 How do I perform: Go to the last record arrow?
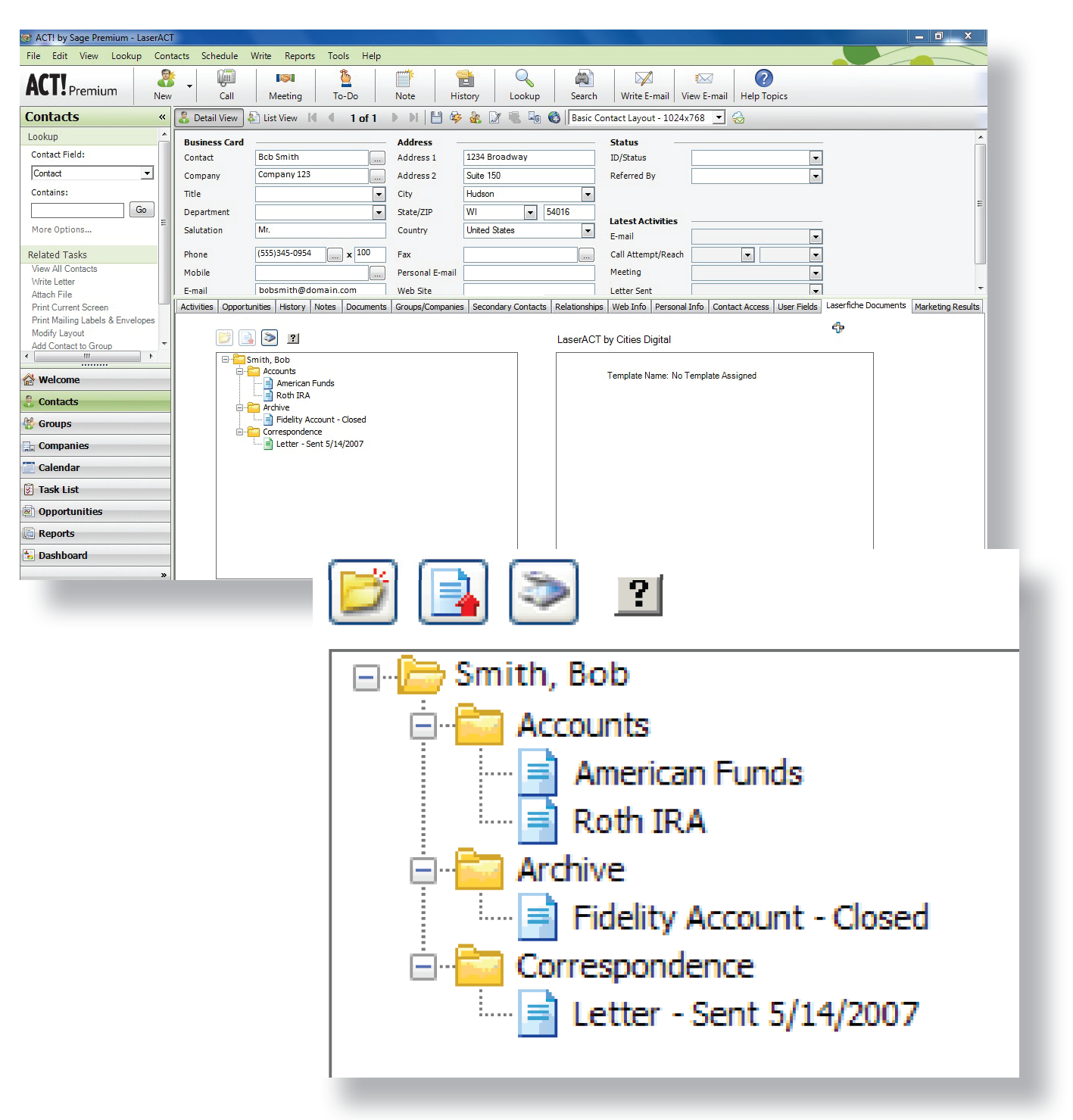[413, 117]
